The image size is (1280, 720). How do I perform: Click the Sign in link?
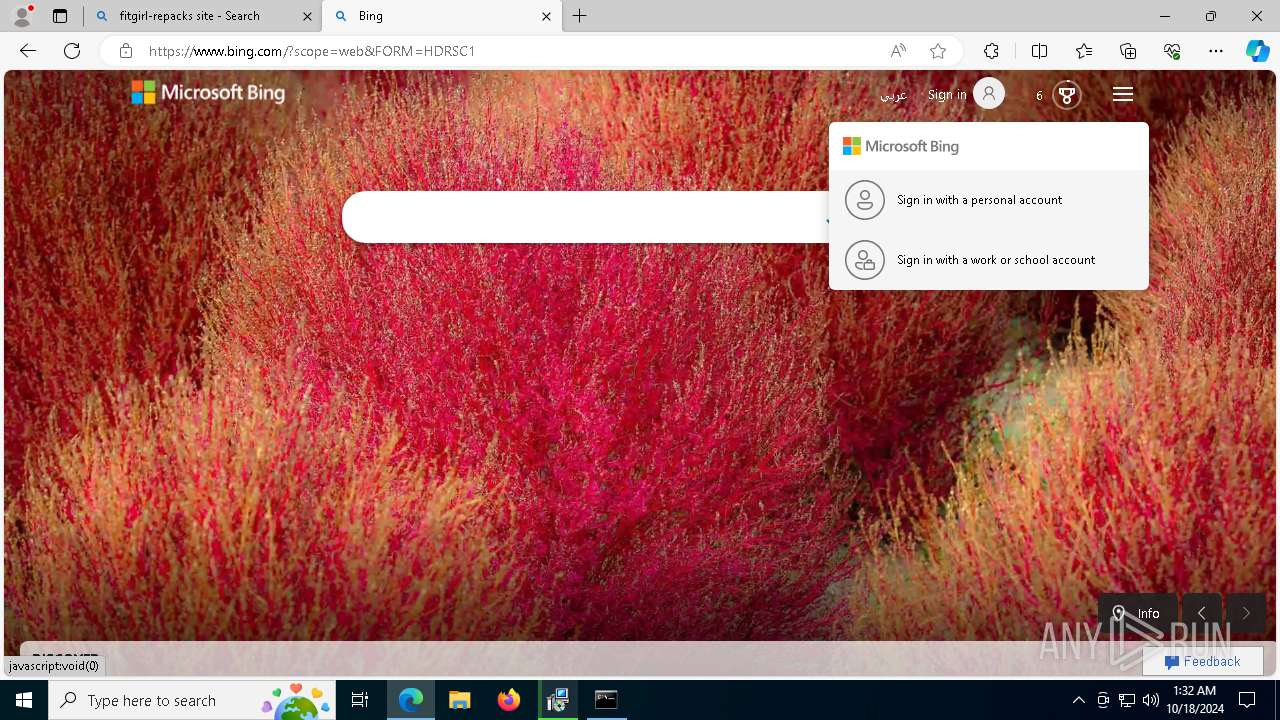pos(947,95)
